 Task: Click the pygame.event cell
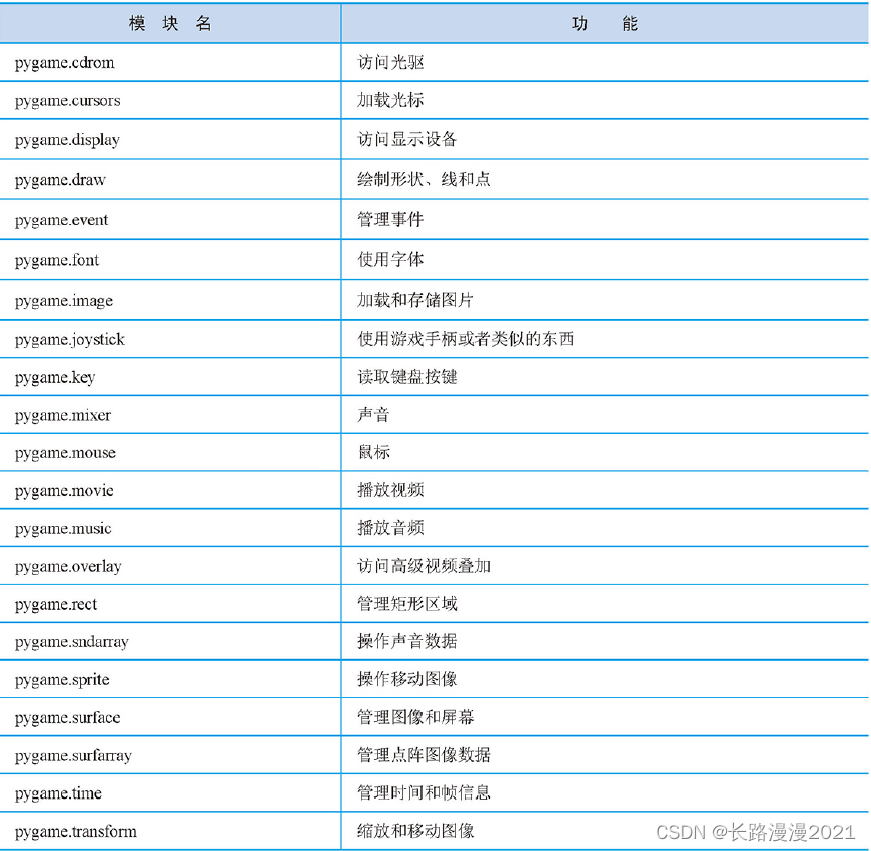[x=62, y=221]
